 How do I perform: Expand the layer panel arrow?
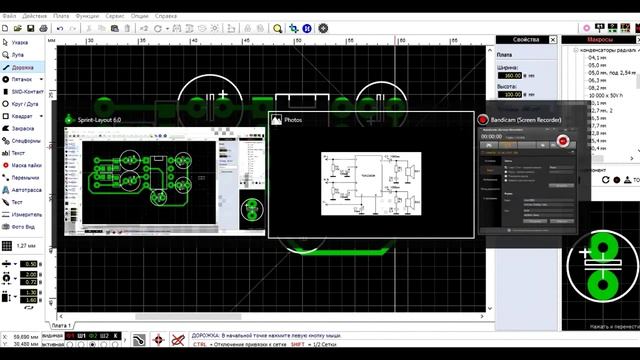pos(125,339)
